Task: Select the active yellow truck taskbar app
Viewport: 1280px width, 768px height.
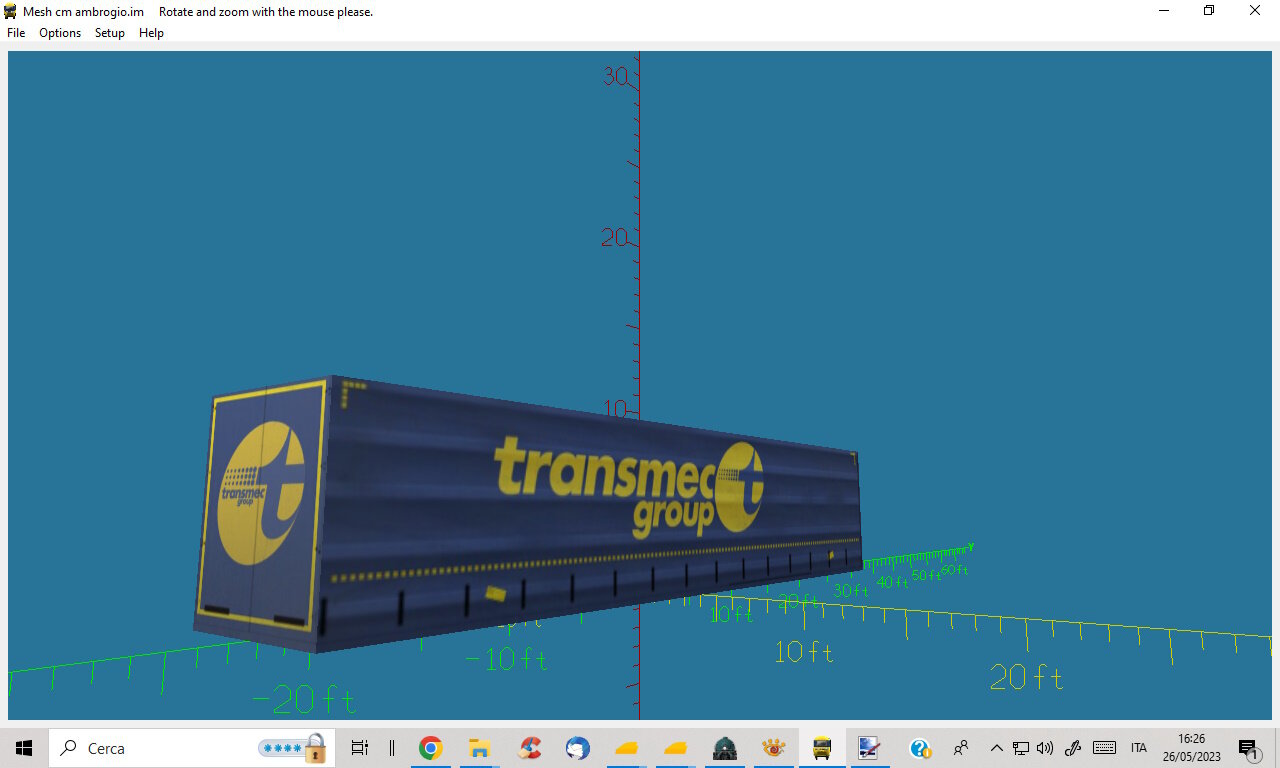Action: (822, 748)
